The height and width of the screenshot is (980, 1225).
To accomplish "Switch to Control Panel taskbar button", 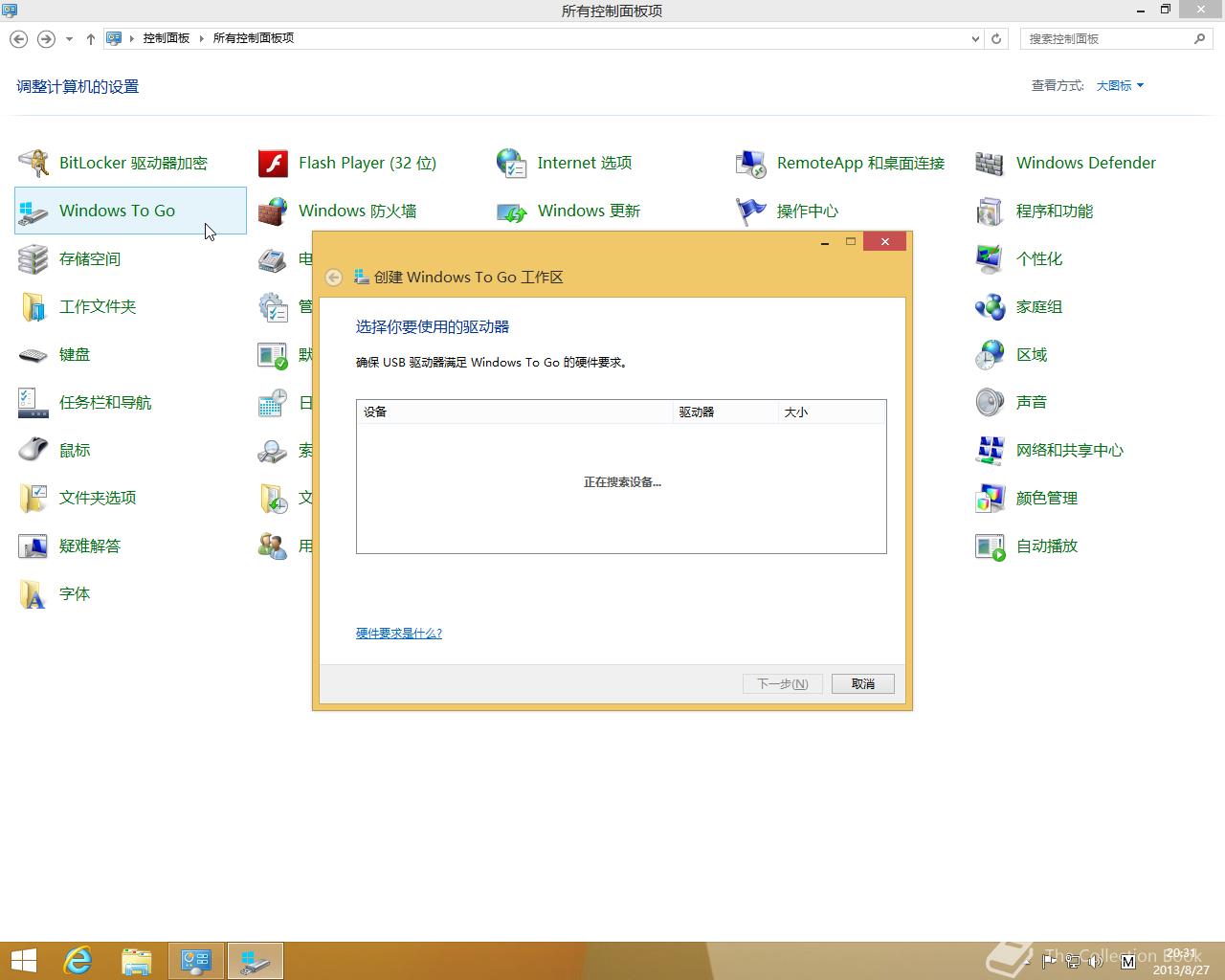I will [196, 961].
